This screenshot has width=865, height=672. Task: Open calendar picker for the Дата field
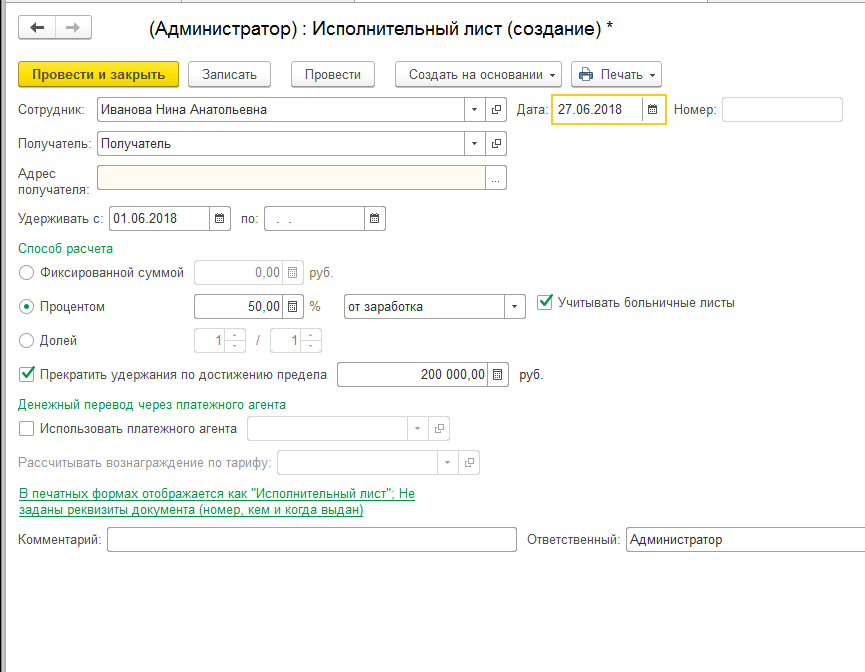[x=653, y=110]
